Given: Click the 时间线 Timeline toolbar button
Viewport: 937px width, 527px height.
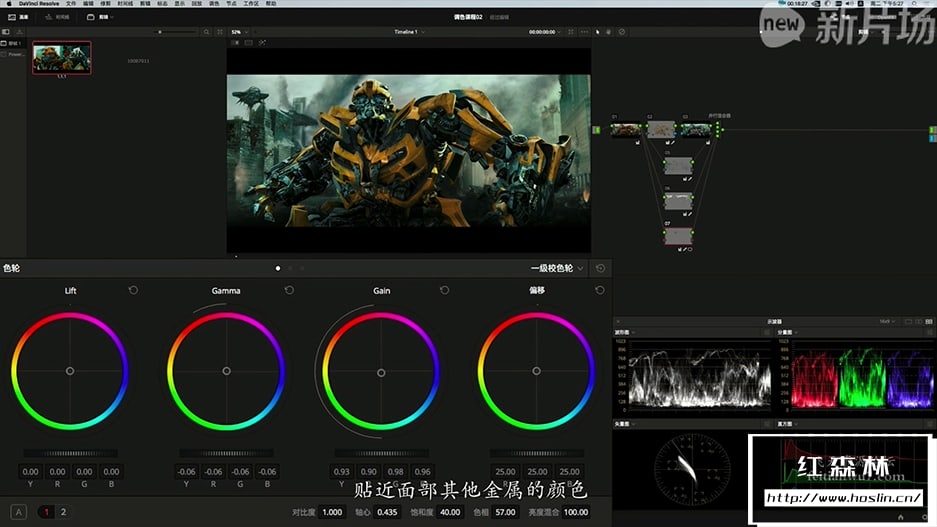Looking at the screenshot, I should pyautogui.click(x=57, y=17).
